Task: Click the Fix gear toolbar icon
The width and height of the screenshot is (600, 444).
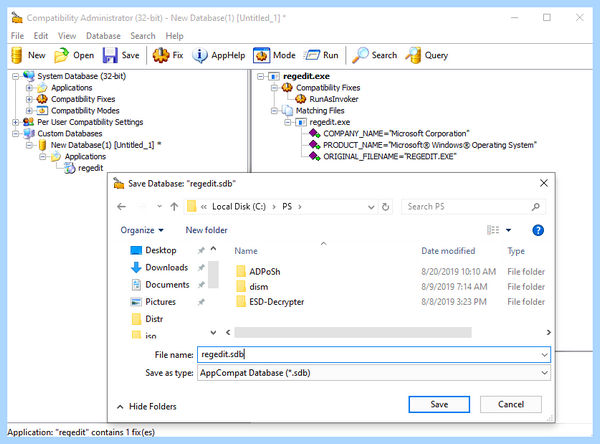Action: (x=161, y=55)
